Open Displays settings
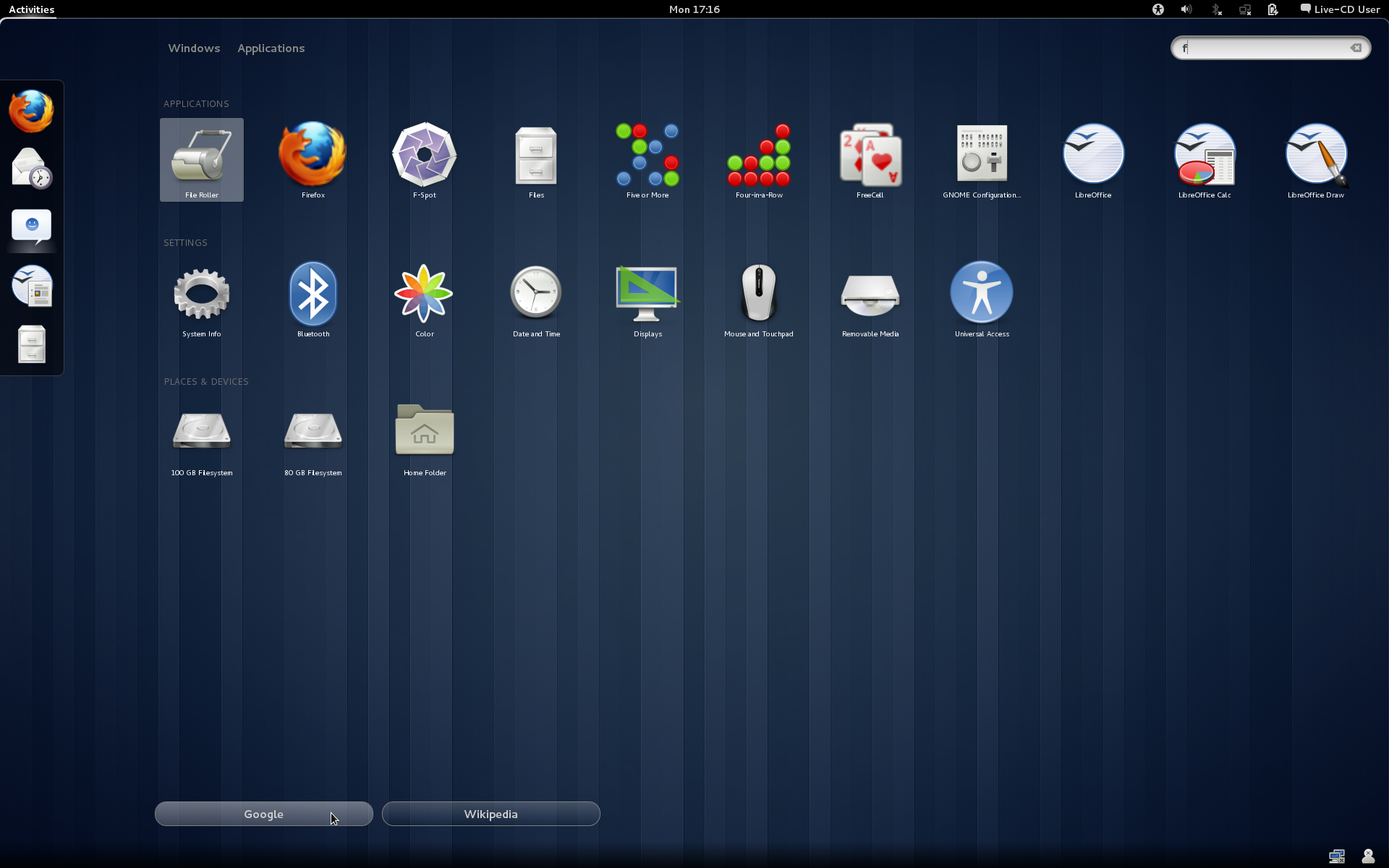1389x868 pixels. coord(647,299)
